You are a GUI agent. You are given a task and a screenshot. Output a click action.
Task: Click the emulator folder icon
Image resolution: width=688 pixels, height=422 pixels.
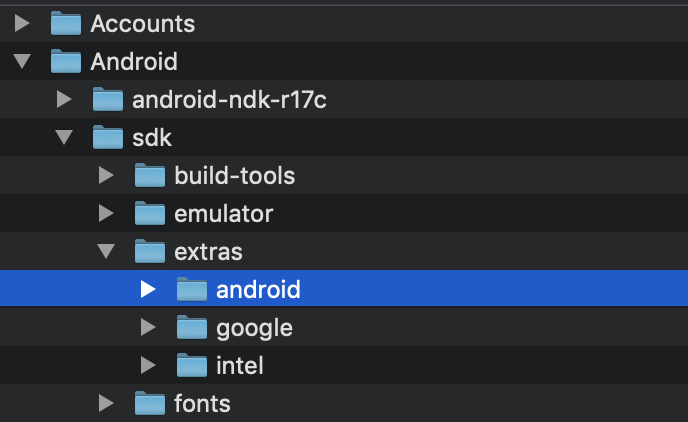pyautogui.click(x=149, y=213)
